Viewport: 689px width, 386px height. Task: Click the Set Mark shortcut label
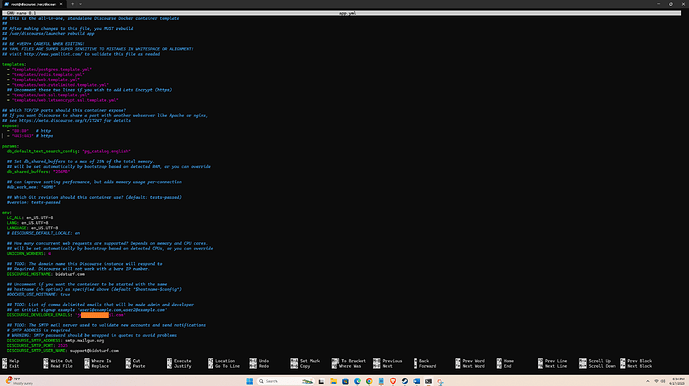(310, 361)
